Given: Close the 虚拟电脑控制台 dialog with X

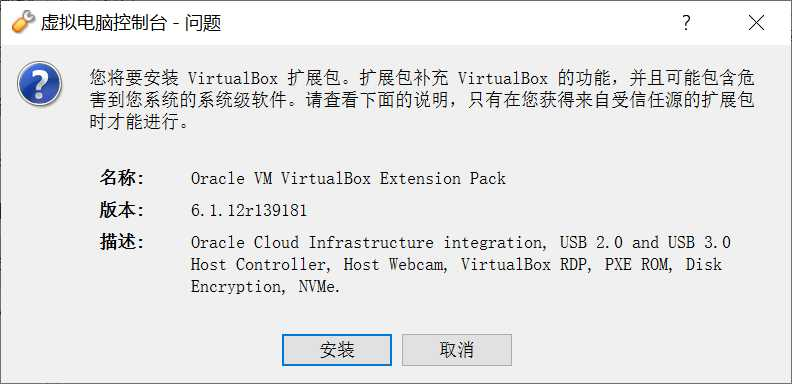Looking at the screenshot, I should pyautogui.click(x=756, y=23).
